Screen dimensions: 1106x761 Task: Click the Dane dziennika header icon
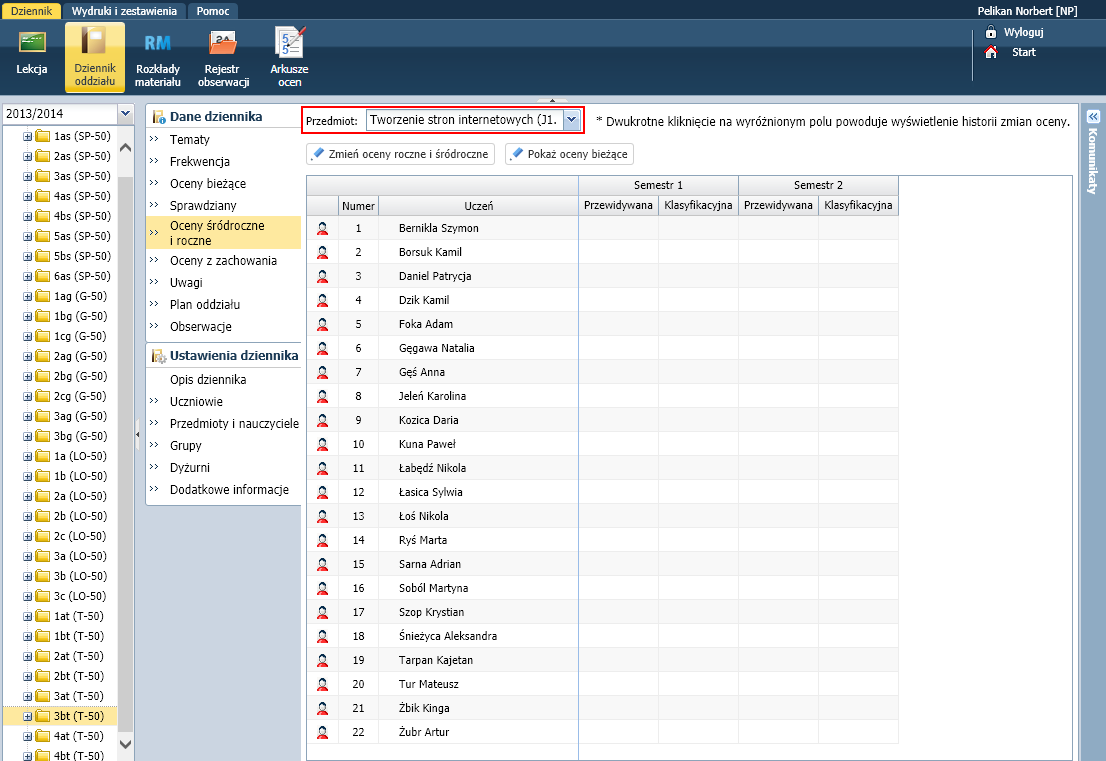pos(159,117)
